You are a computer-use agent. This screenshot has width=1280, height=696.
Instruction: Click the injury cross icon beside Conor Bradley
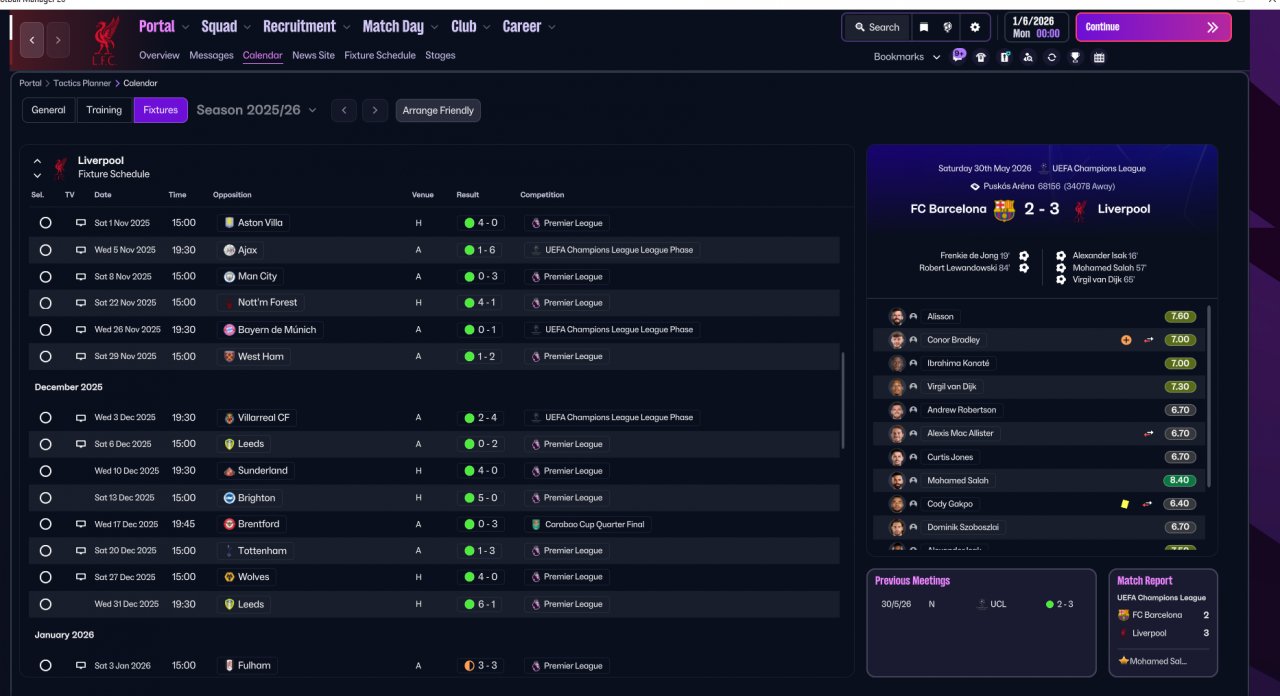1126,340
